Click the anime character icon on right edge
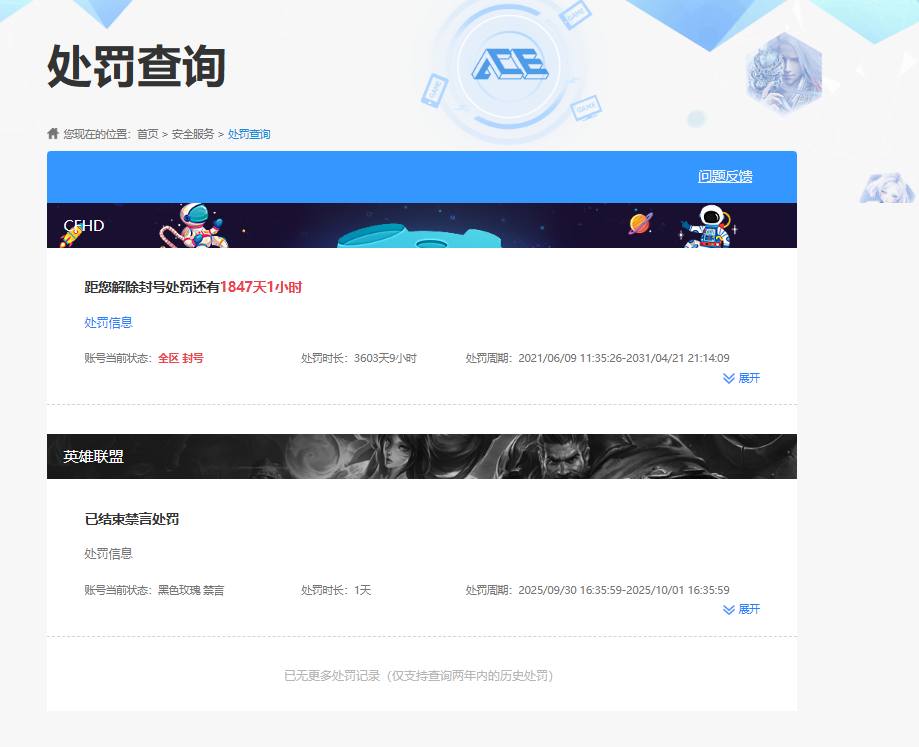The width and height of the screenshot is (919, 747). pos(884,186)
